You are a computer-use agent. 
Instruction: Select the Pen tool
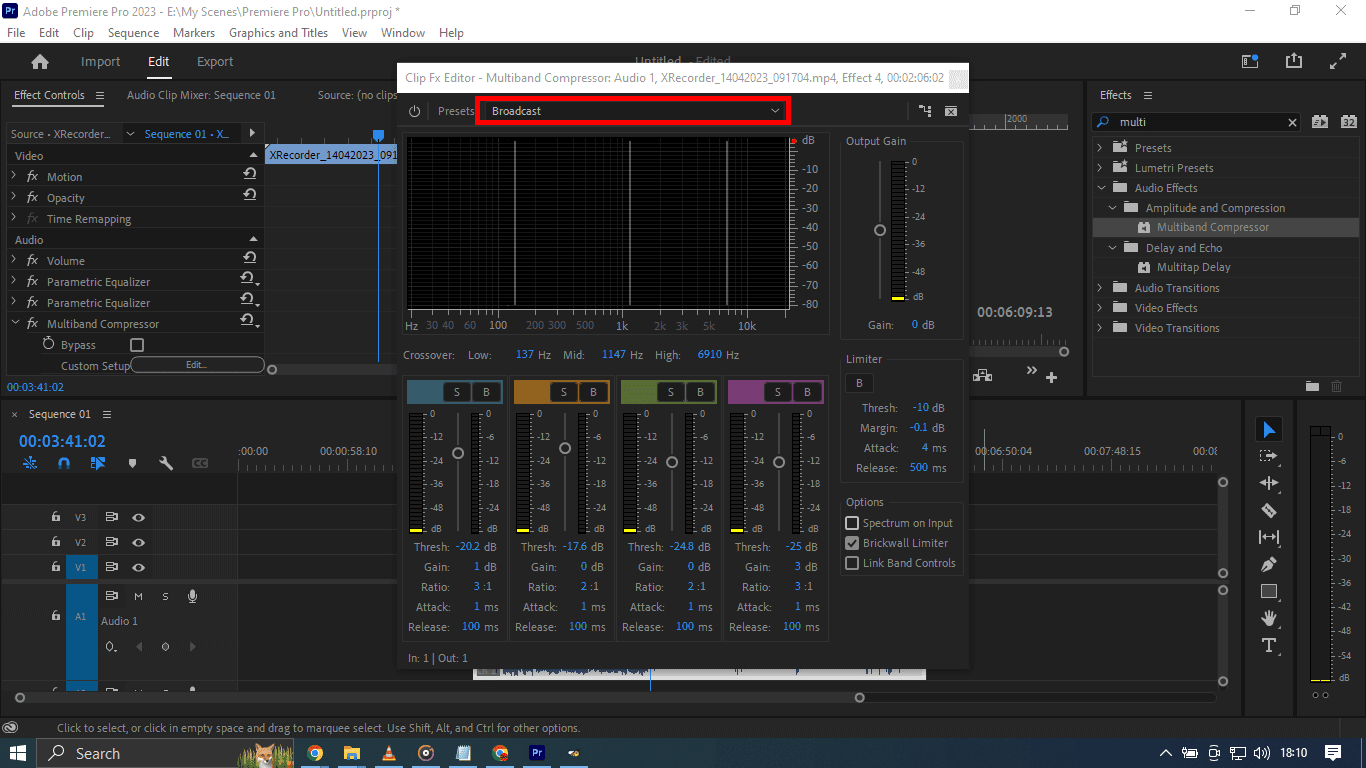point(1269,564)
